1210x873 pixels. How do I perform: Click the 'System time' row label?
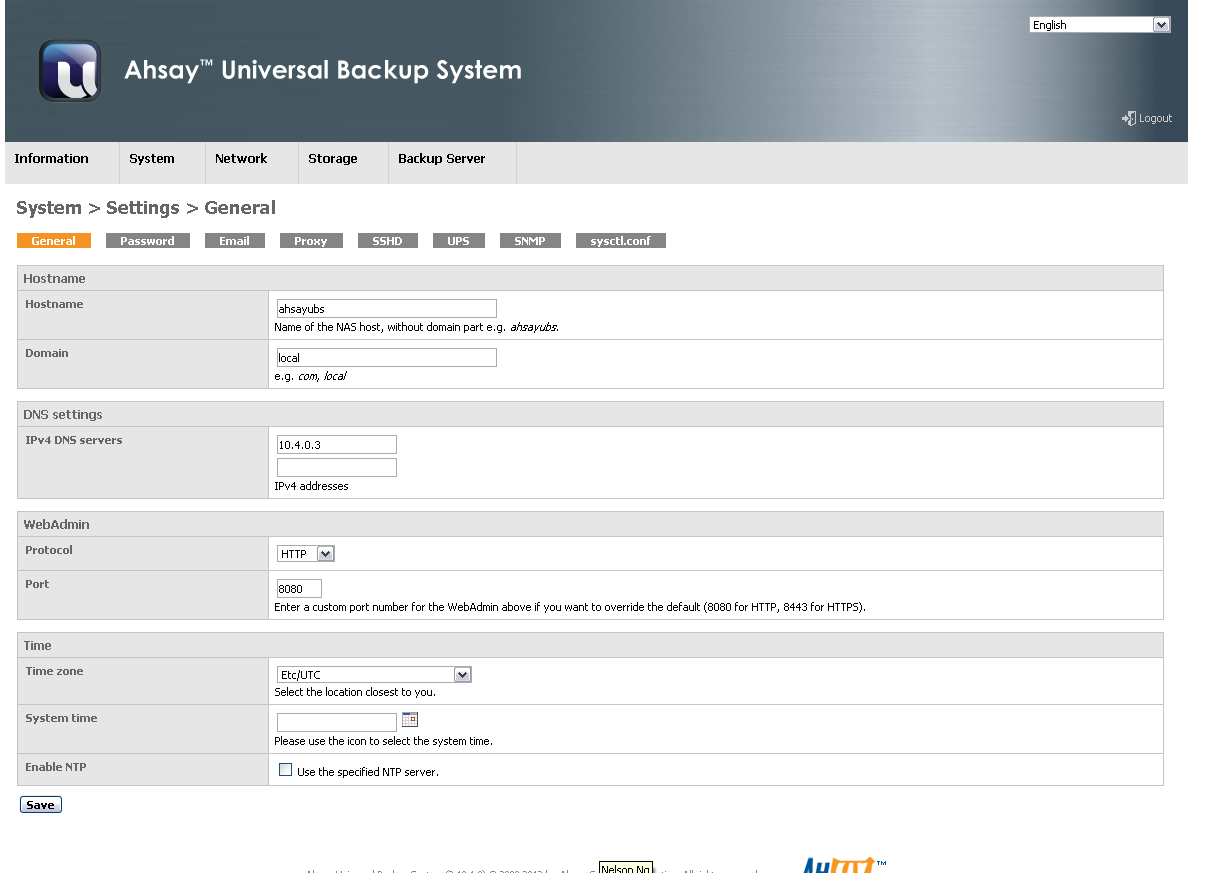click(61, 718)
